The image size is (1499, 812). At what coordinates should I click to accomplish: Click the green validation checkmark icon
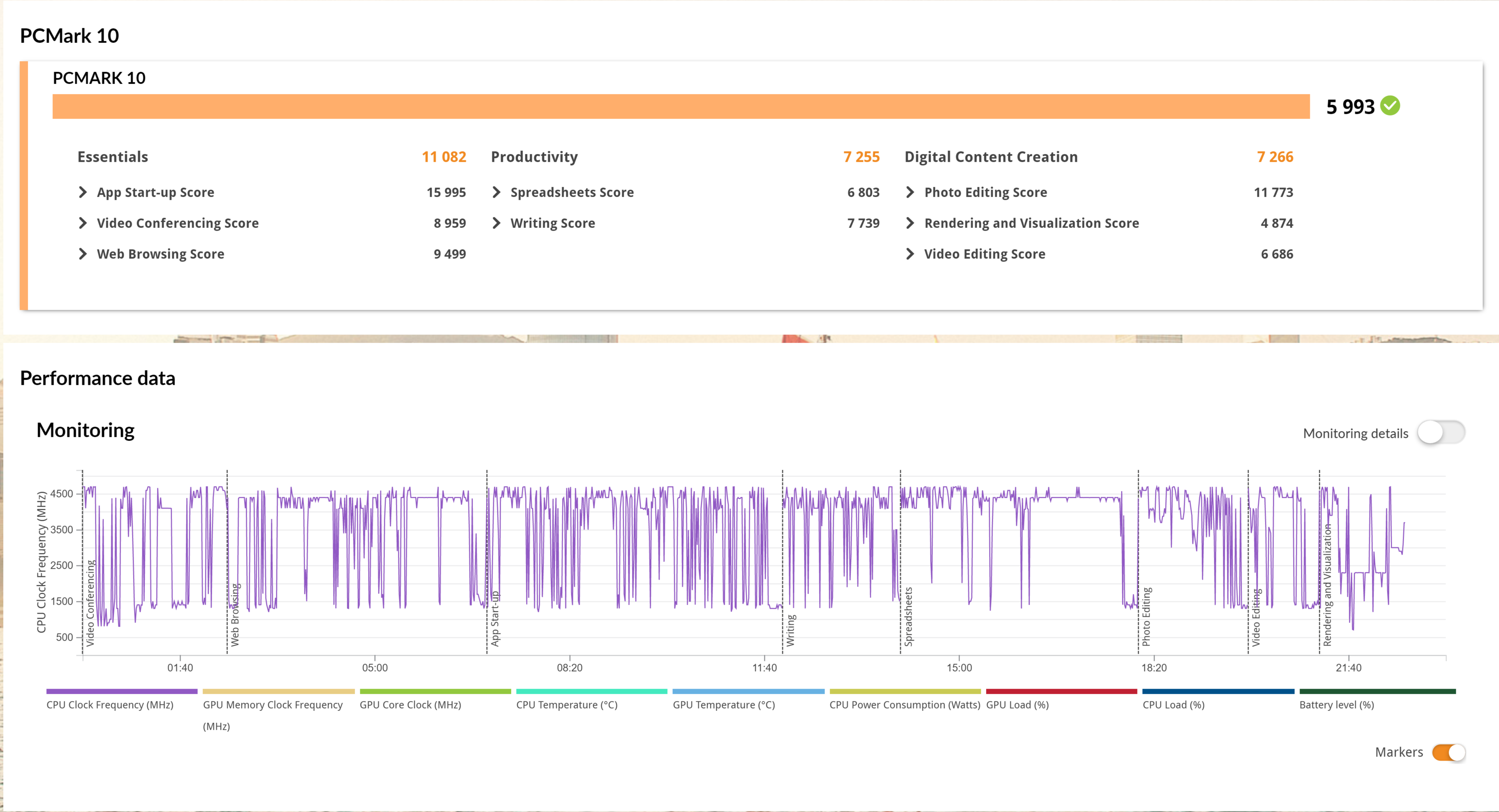(x=1390, y=106)
